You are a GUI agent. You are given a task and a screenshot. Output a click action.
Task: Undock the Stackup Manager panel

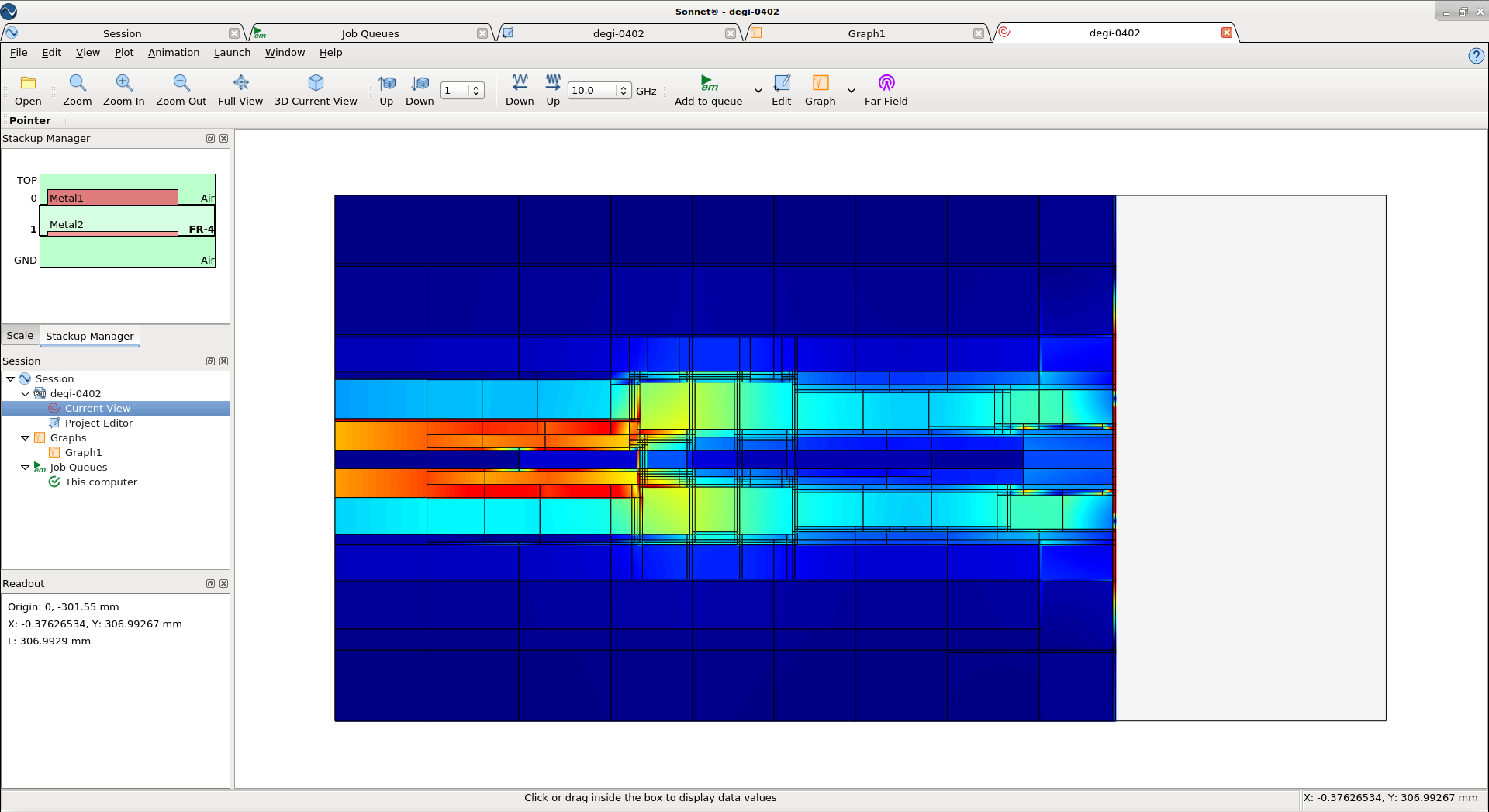coord(210,138)
